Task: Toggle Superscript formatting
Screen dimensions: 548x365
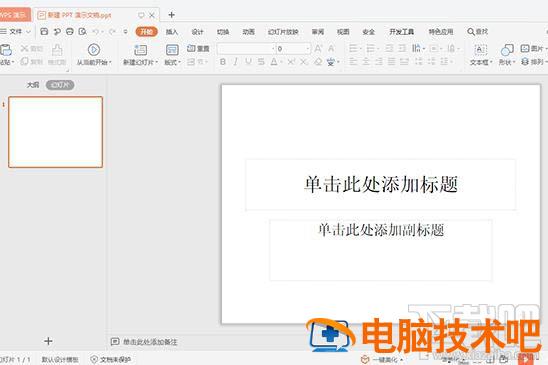Action: click(291, 62)
